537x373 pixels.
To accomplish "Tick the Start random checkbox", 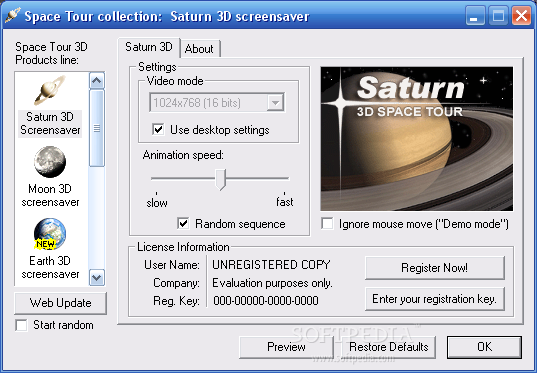I will coord(21,325).
